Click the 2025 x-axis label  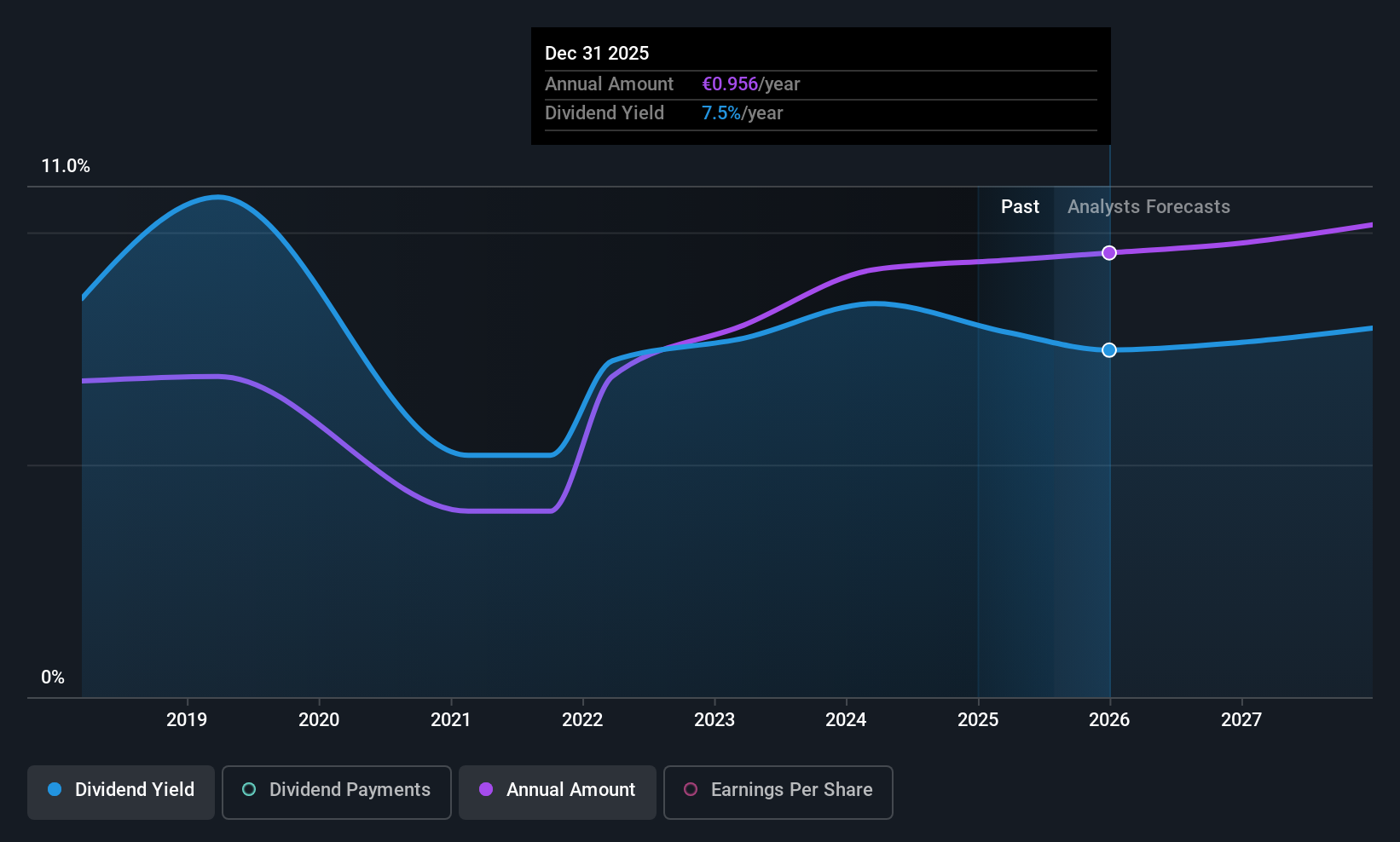pos(978,720)
